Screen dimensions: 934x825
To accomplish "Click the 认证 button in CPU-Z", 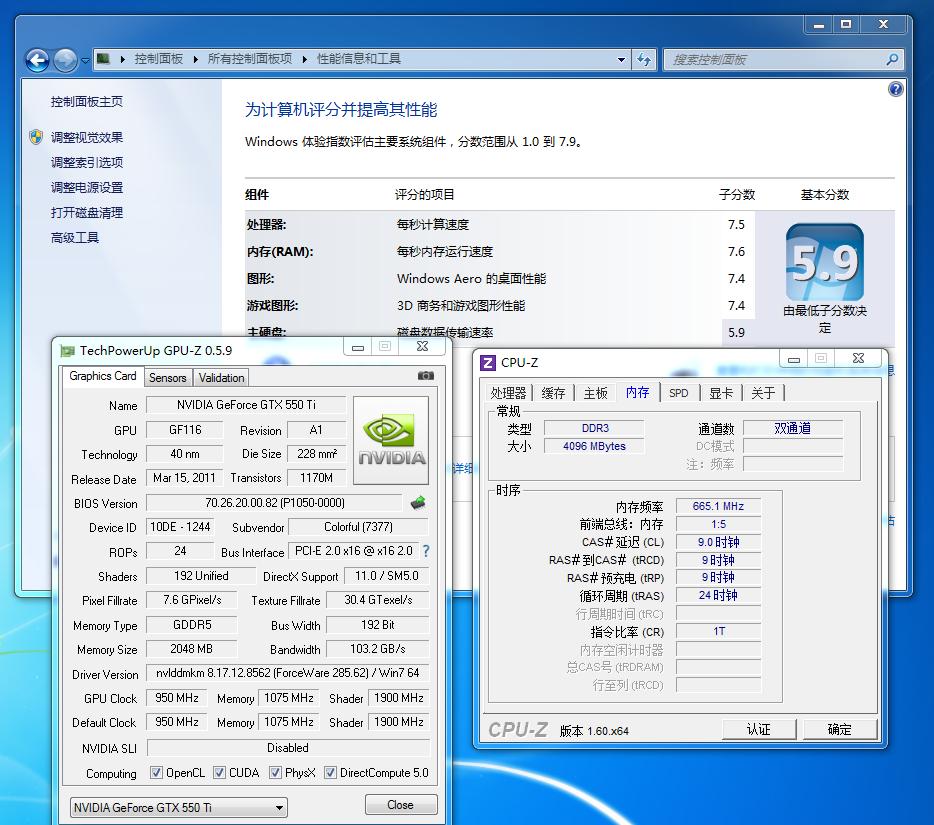I will point(759,729).
